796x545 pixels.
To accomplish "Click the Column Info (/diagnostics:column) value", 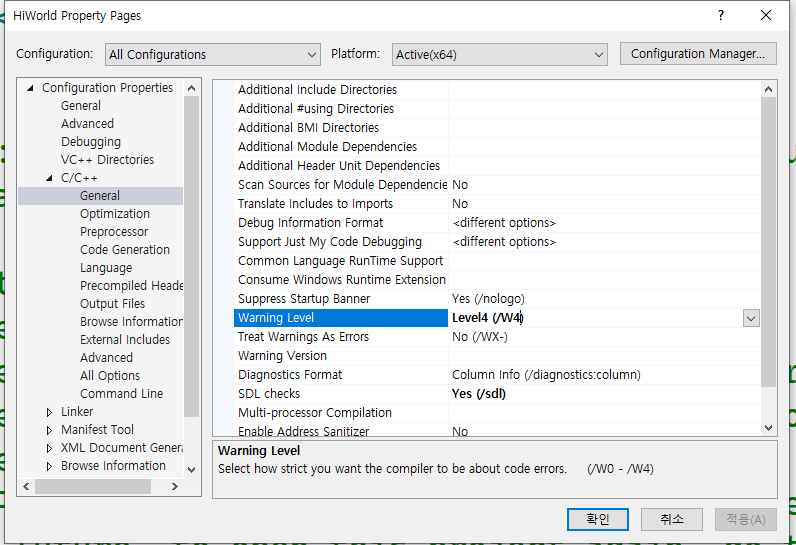I will pyautogui.click(x=546, y=375).
